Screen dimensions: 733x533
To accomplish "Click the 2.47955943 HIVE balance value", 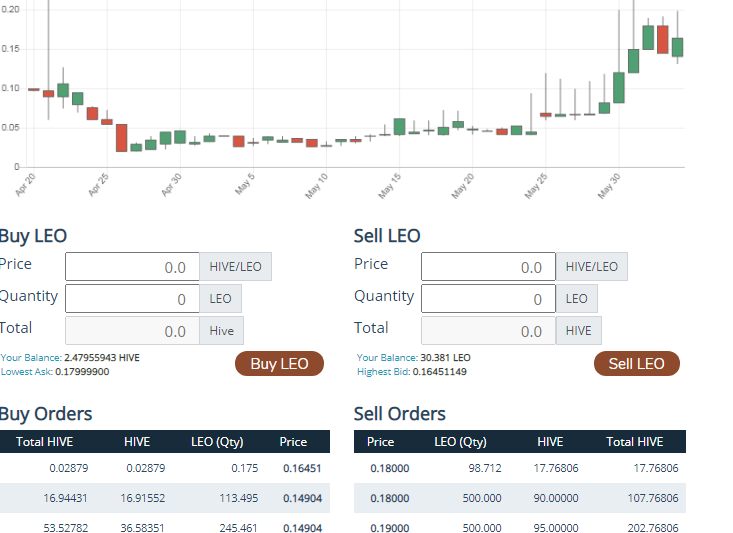I will coord(102,358).
